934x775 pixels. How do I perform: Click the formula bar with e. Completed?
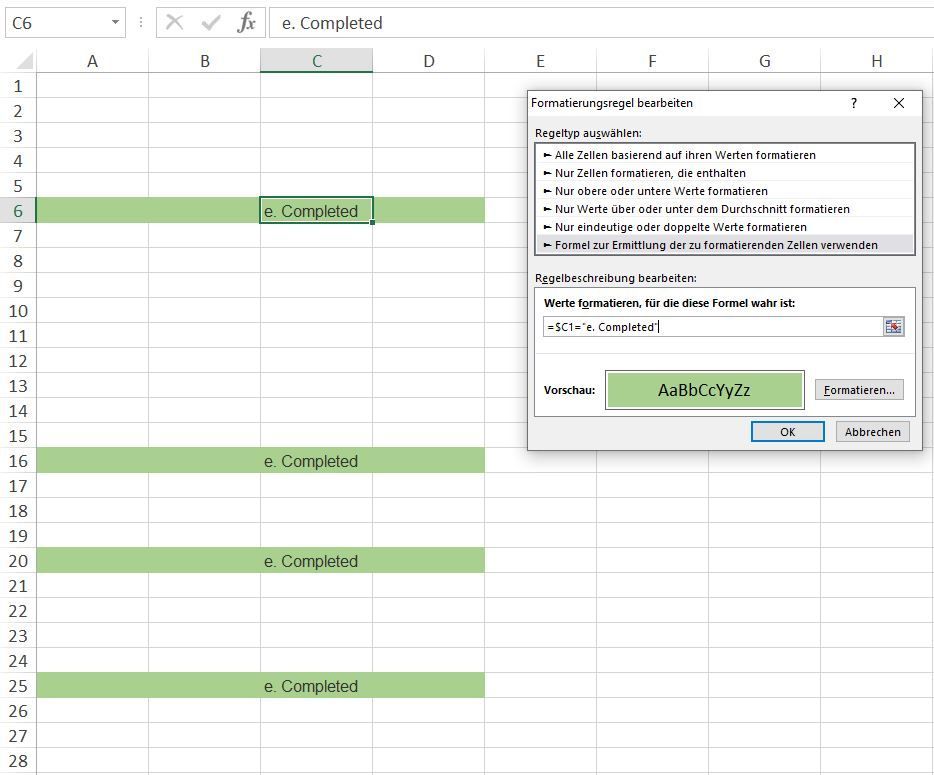coord(602,23)
